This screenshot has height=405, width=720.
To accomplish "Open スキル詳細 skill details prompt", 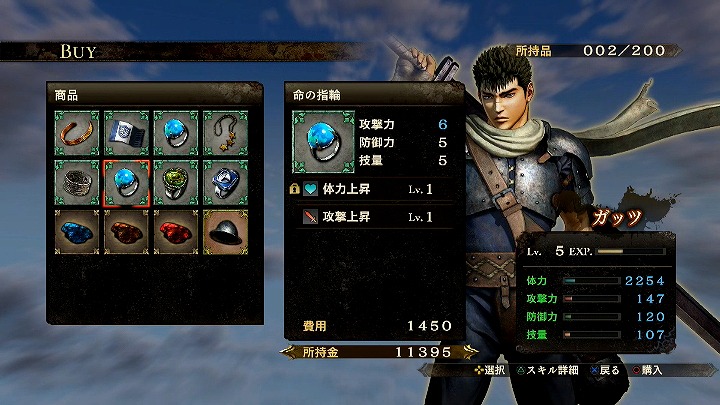I will pyautogui.click(x=548, y=370).
